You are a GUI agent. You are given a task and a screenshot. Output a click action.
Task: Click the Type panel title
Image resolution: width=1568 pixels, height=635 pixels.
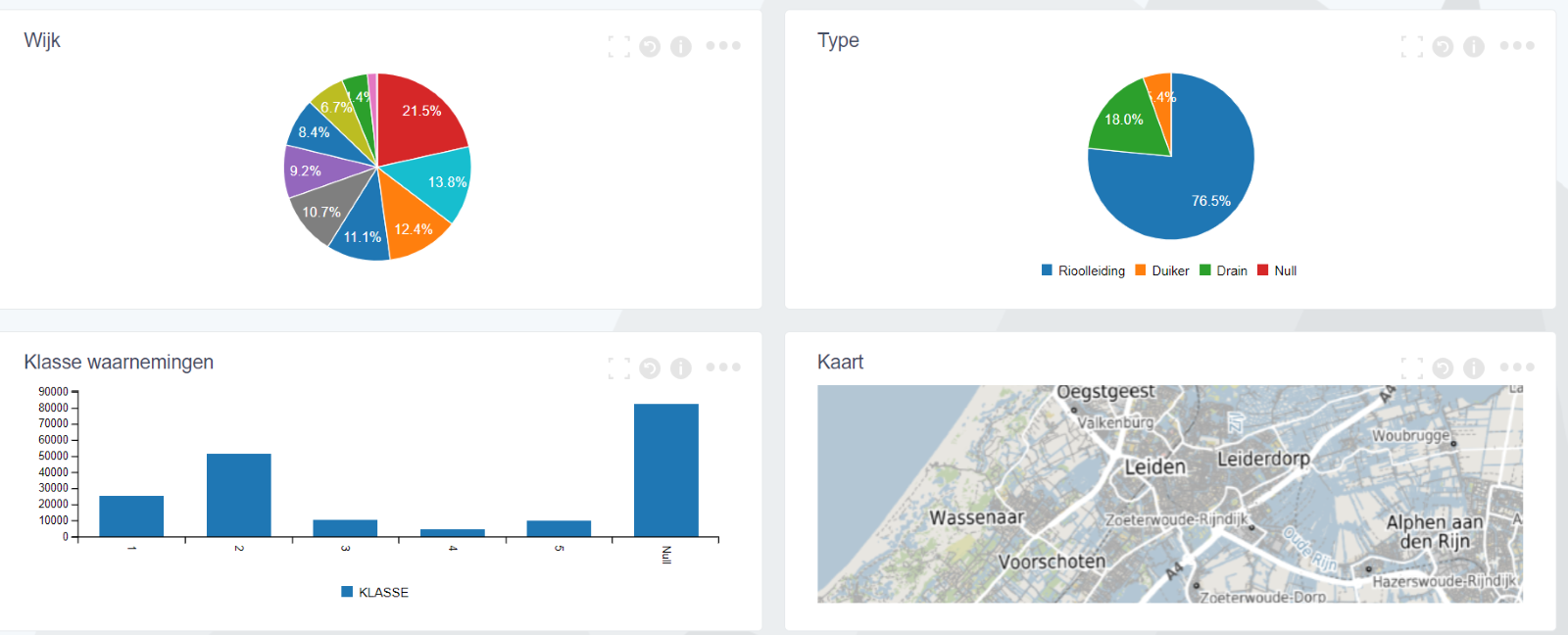tap(838, 40)
